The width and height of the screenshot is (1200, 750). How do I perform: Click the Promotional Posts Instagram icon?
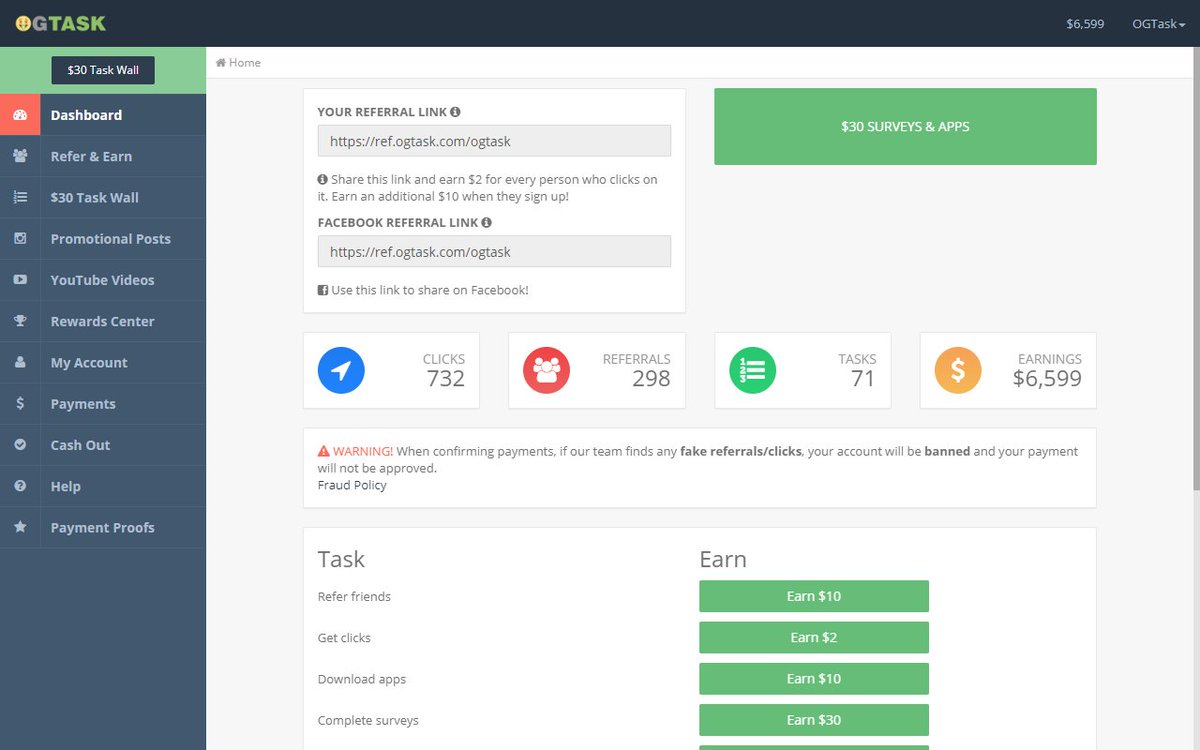pyautogui.click(x=20, y=238)
